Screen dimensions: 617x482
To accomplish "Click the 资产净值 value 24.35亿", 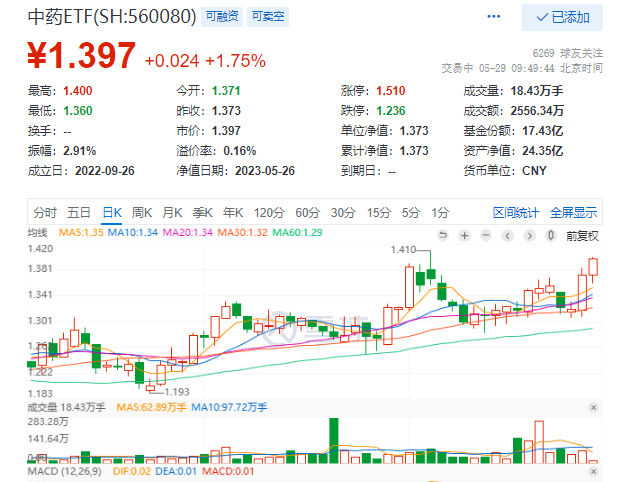I will pyautogui.click(x=543, y=151).
